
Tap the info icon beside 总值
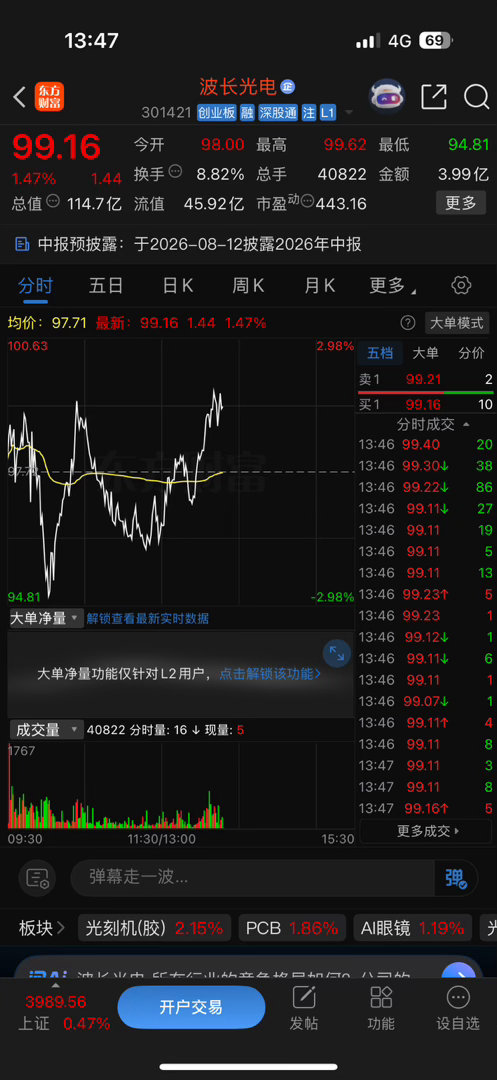53,202
